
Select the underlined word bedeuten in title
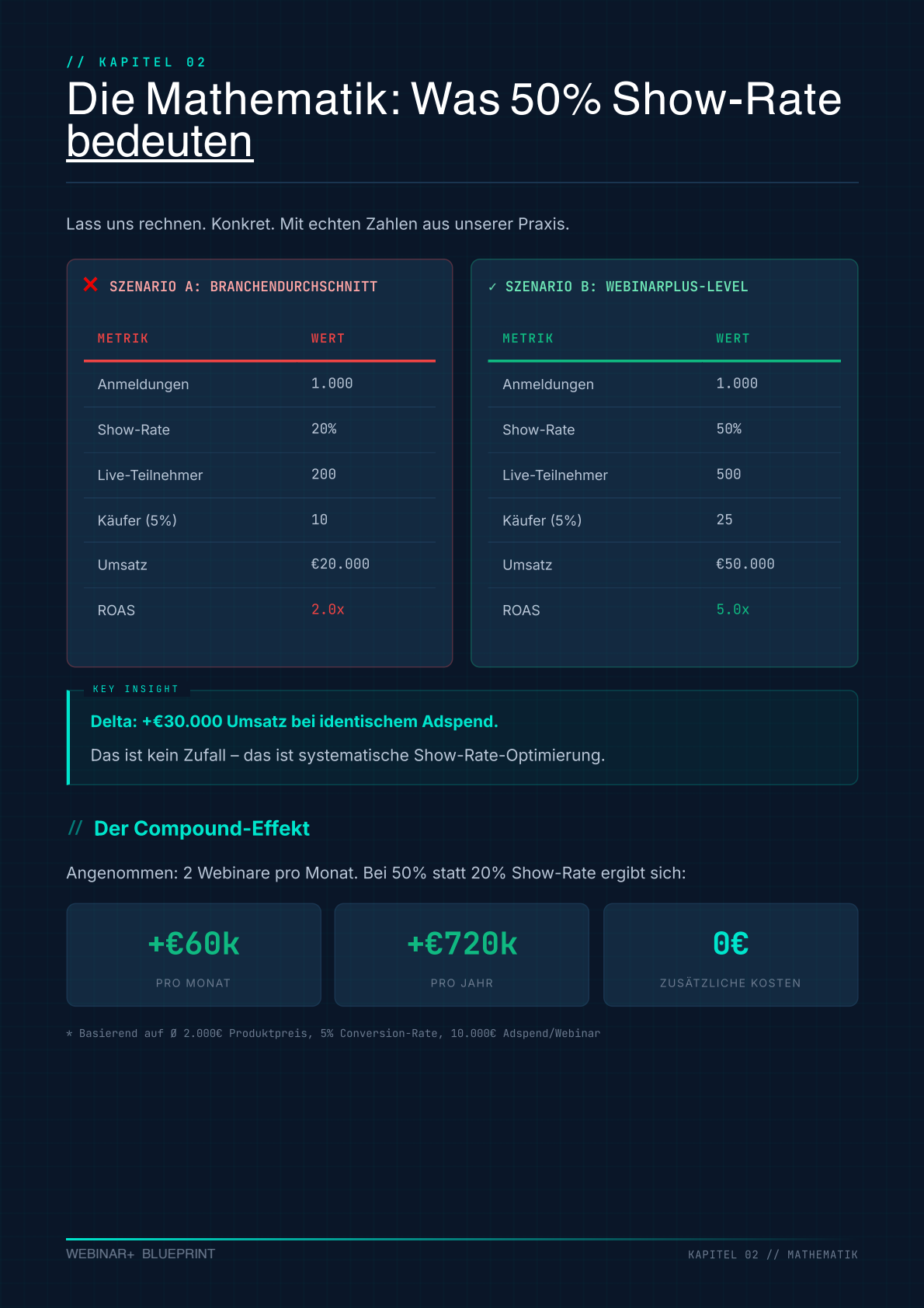coord(160,142)
